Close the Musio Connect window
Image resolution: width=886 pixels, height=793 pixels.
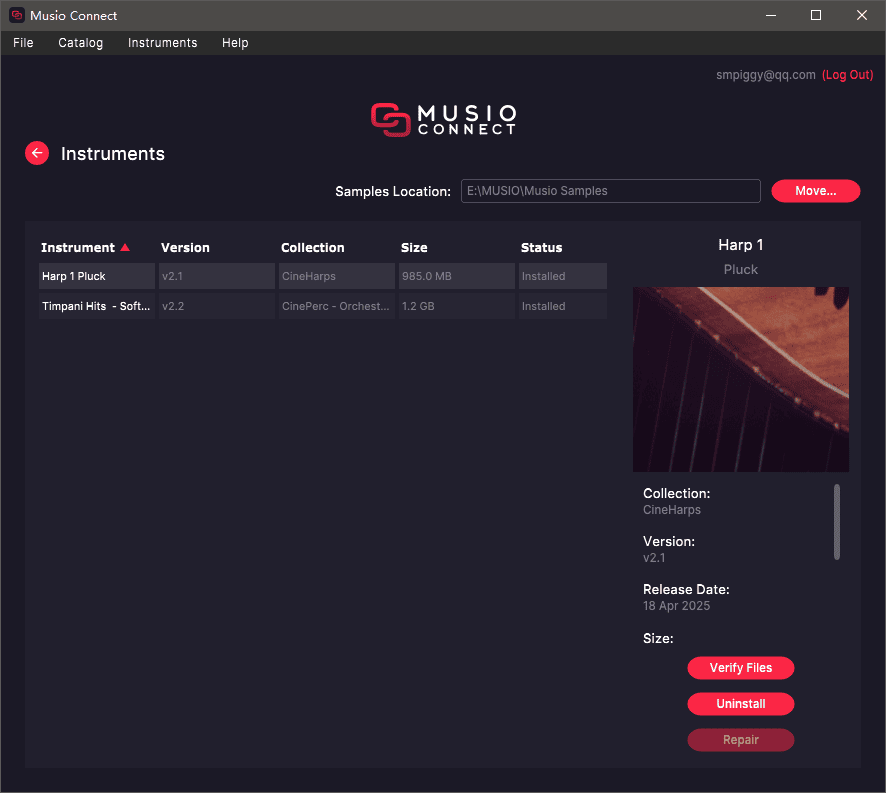(862, 15)
